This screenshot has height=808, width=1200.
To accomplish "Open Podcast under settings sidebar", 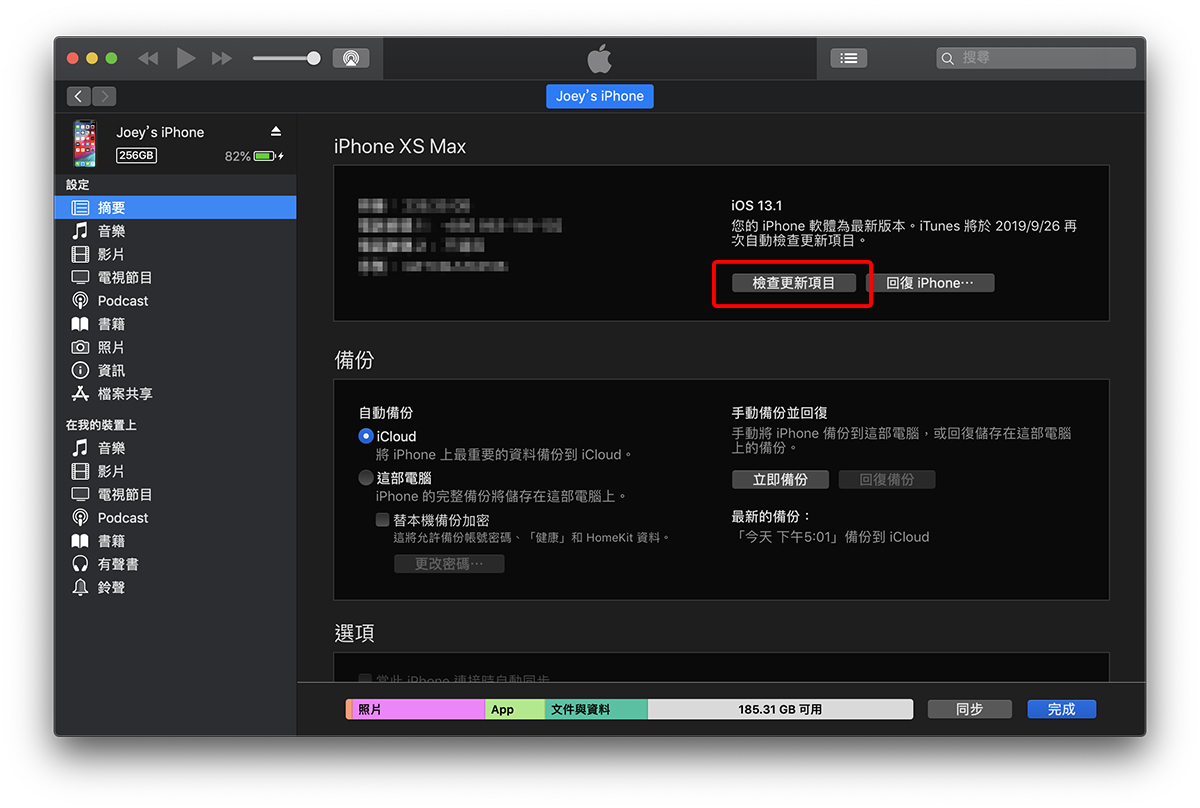I will 123,301.
